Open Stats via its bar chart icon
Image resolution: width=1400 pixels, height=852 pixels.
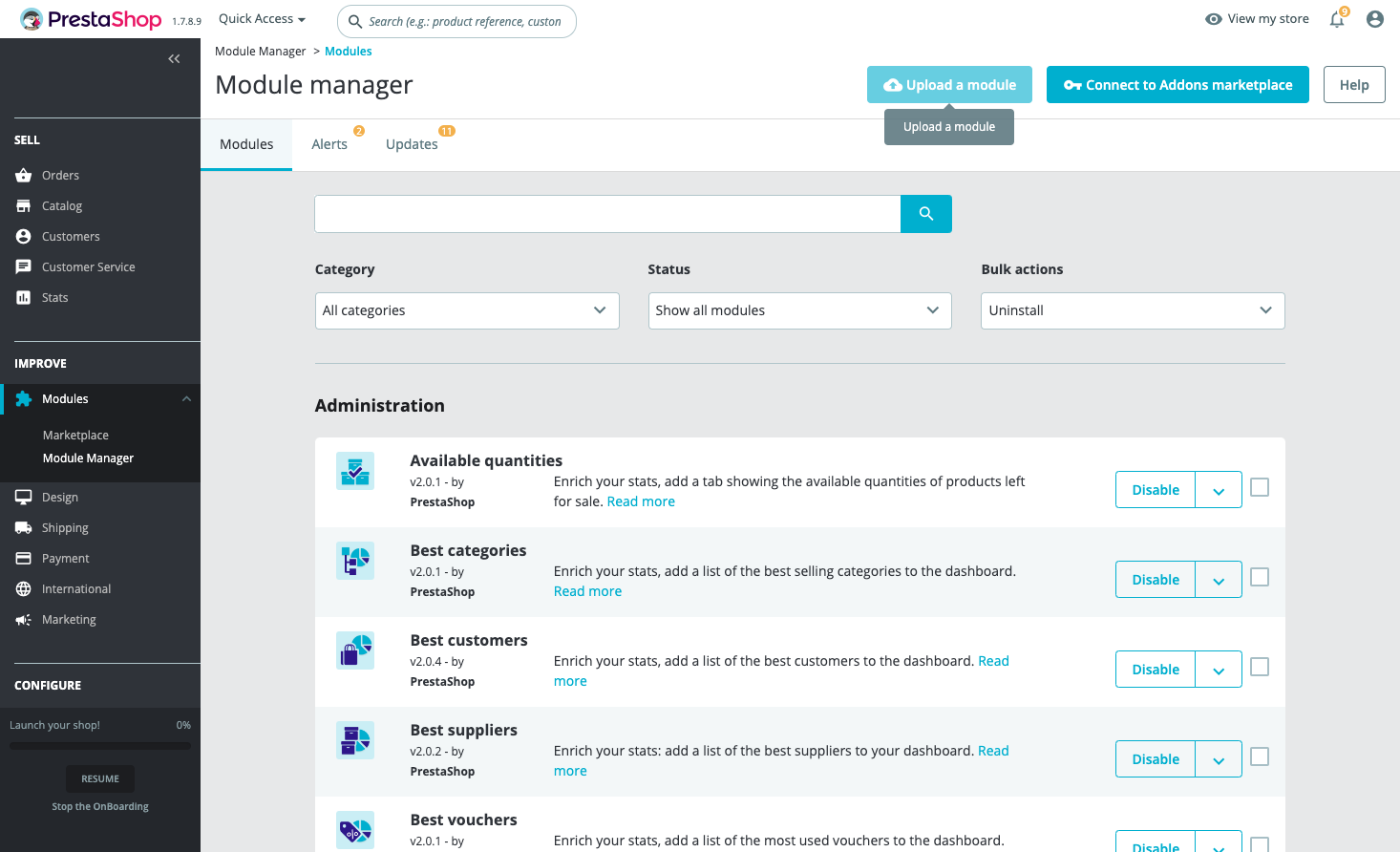(x=24, y=298)
